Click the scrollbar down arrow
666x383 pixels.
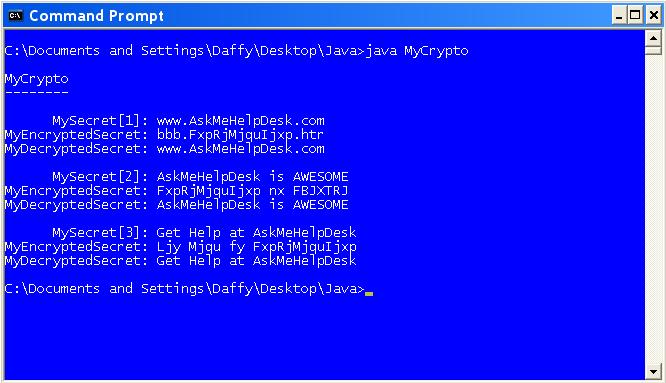tap(653, 372)
